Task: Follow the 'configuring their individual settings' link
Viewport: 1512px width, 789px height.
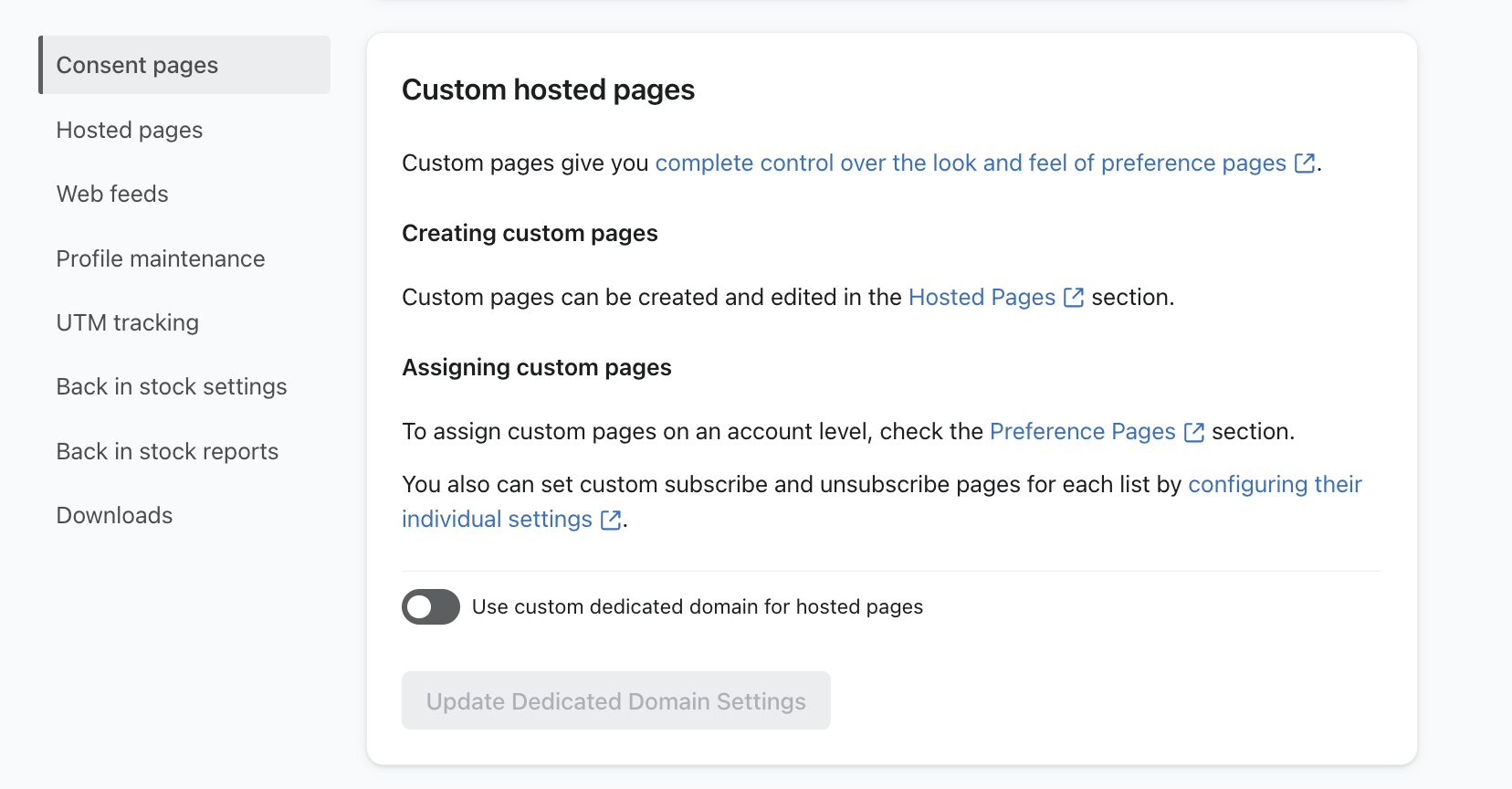Action: point(1274,484)
